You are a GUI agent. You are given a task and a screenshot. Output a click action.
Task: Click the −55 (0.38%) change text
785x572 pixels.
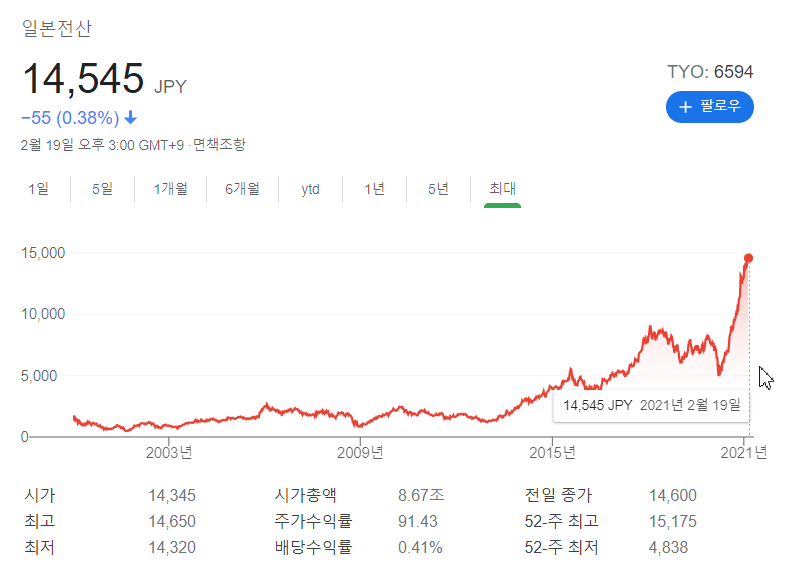[70, 118]
